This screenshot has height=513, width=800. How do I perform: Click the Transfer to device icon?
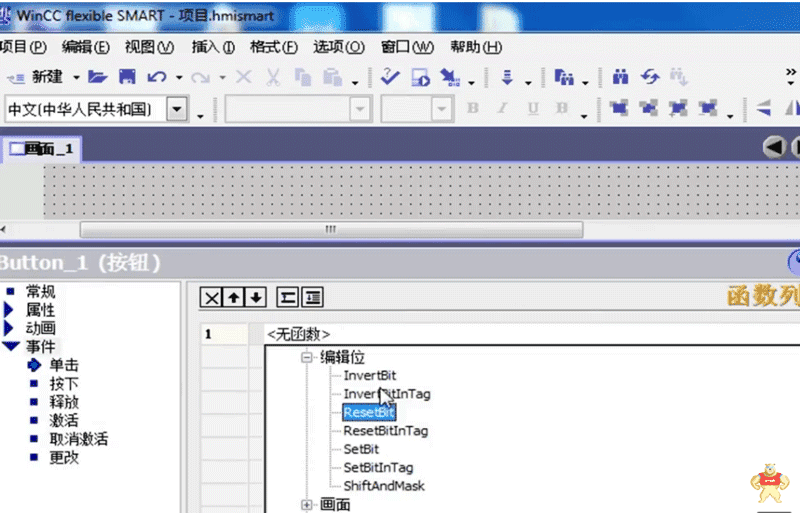pos(450,78)
